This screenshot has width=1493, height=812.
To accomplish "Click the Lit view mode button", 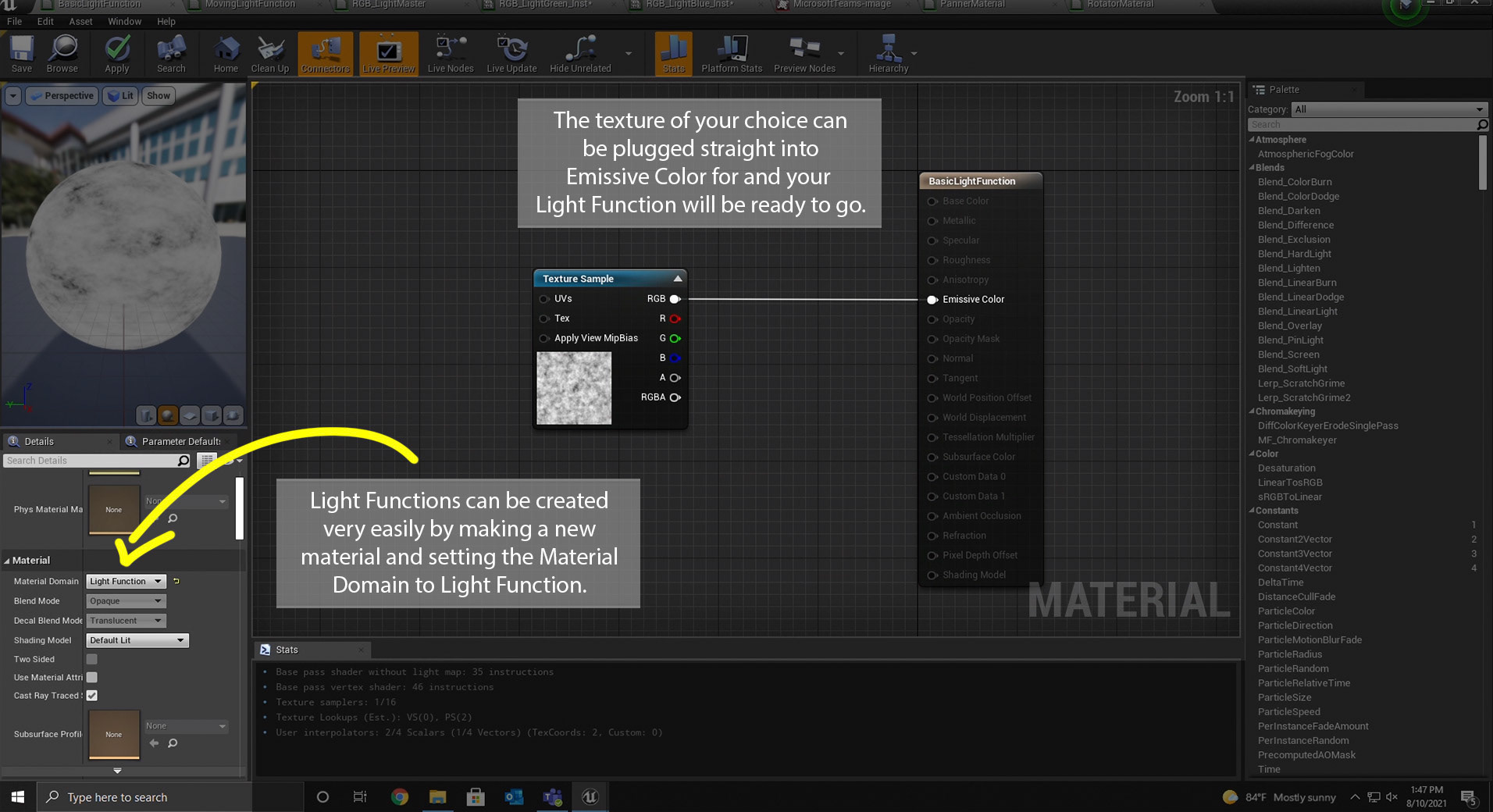I will [120, 96].
